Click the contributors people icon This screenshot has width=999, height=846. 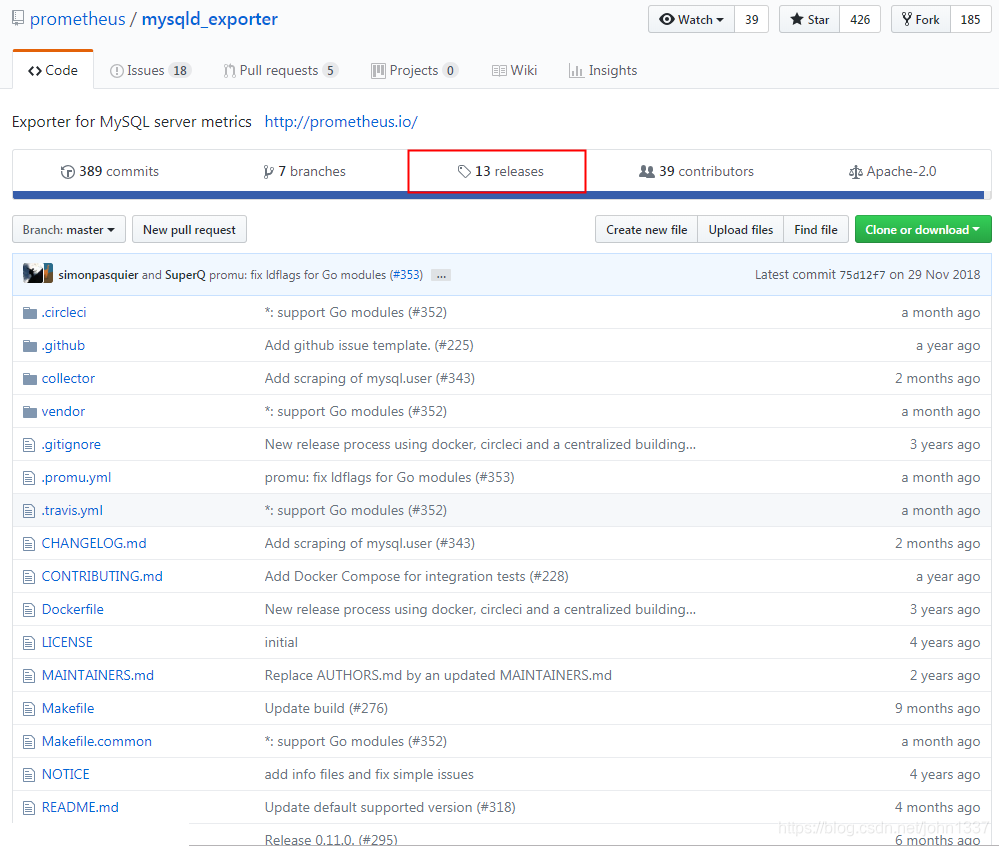647,171
